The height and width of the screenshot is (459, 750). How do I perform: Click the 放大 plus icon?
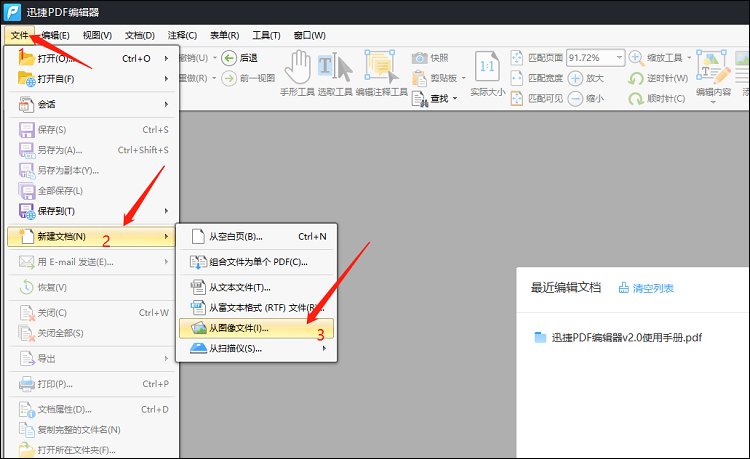pyautogui.click(x=575, y=78)
